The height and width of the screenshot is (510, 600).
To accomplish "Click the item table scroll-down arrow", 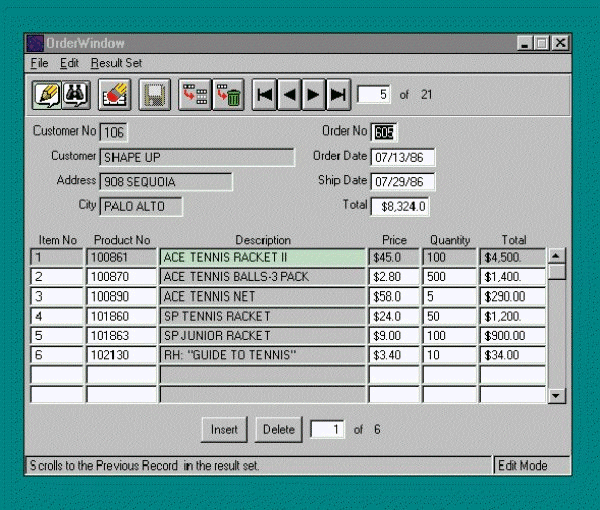I will click(557, 396).
